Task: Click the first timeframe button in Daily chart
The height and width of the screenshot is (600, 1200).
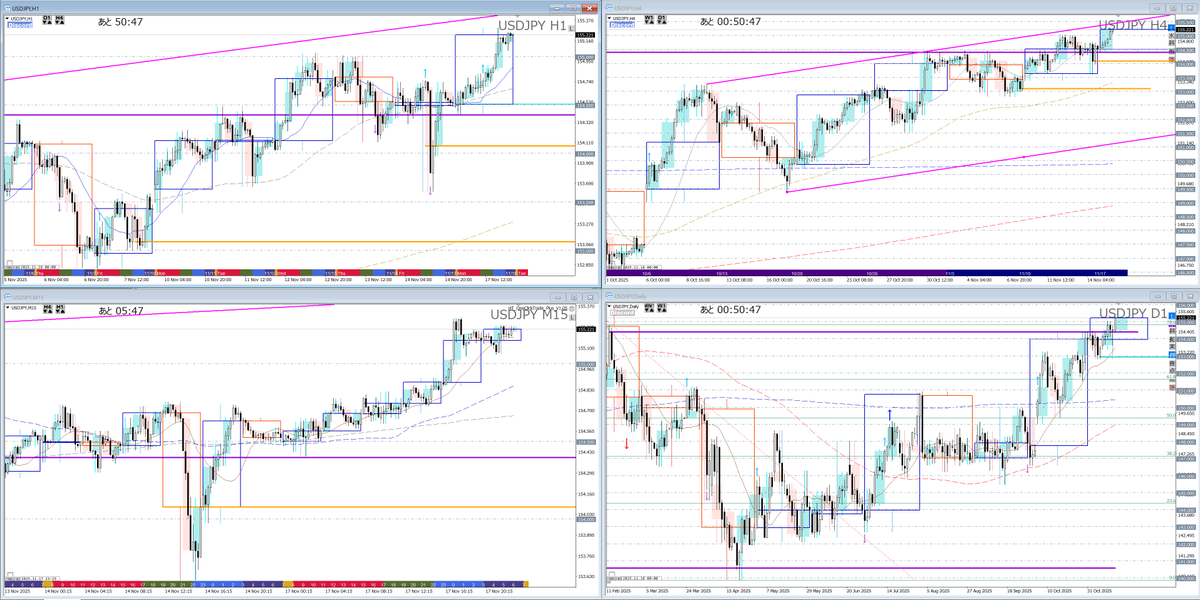Action: coord(649,309)
